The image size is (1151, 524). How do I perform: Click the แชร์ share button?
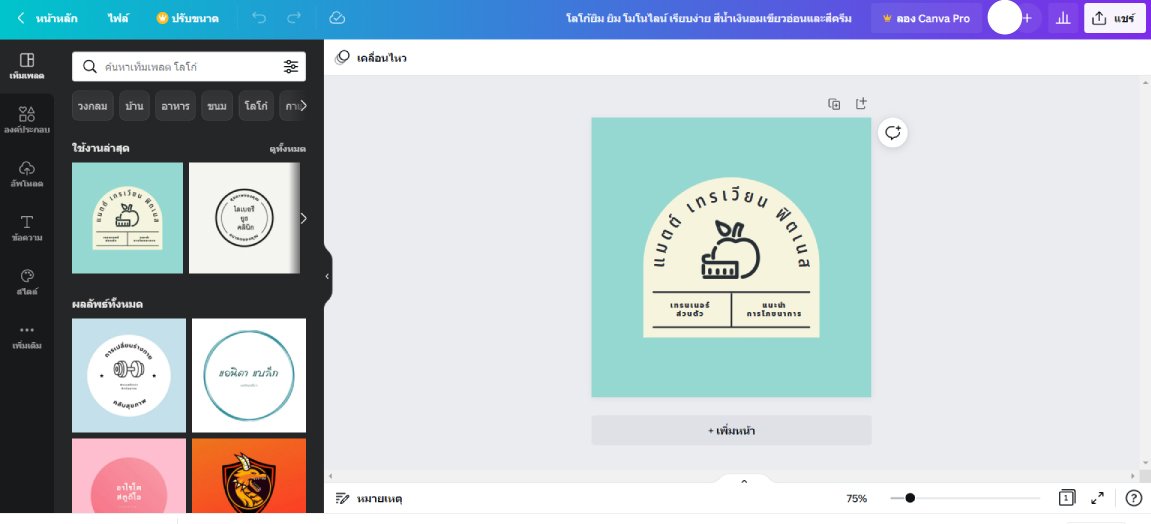(x=1114, y=18)
